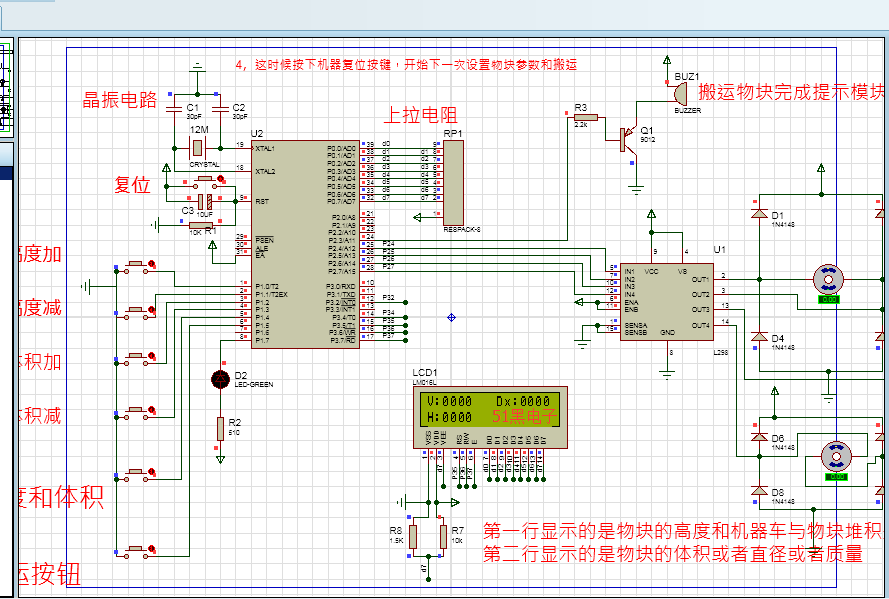Select the LCD1 LM016L display
The image size is (889, 599).
pyautogui.click(x=490, y=417)
